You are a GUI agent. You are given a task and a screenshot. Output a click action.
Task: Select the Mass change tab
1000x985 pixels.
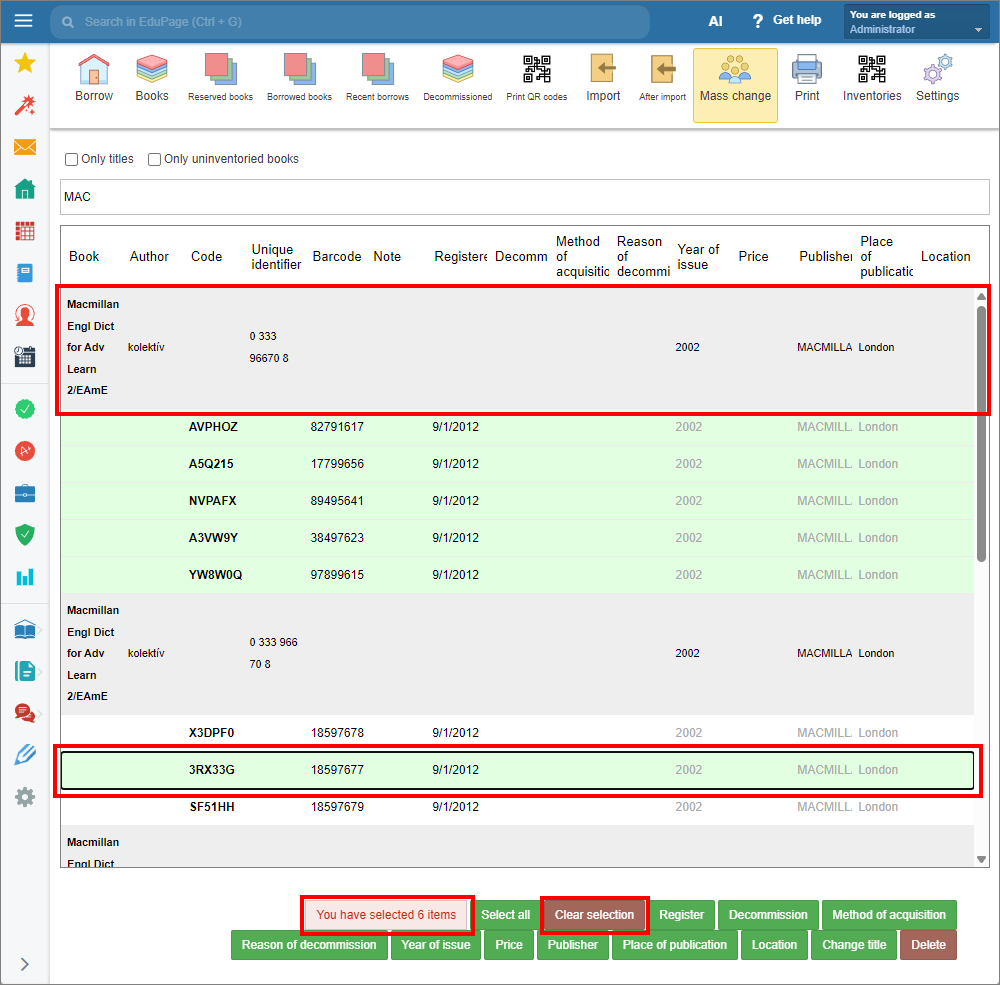(735, 85)
